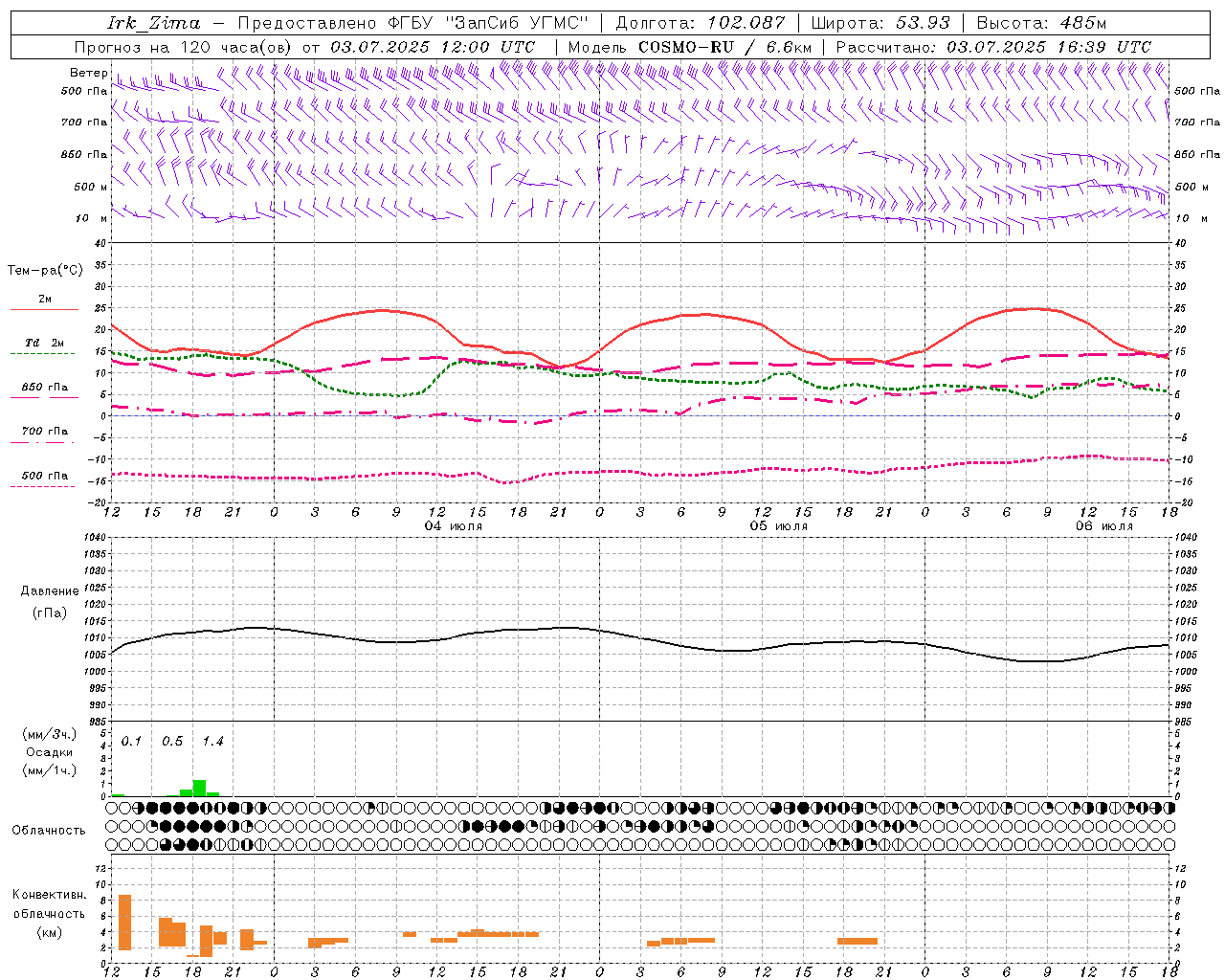This screenshot has width=1225, height=980.
Task: Click the precipitation amount value 1.4
Action: (x=212, y=742)
